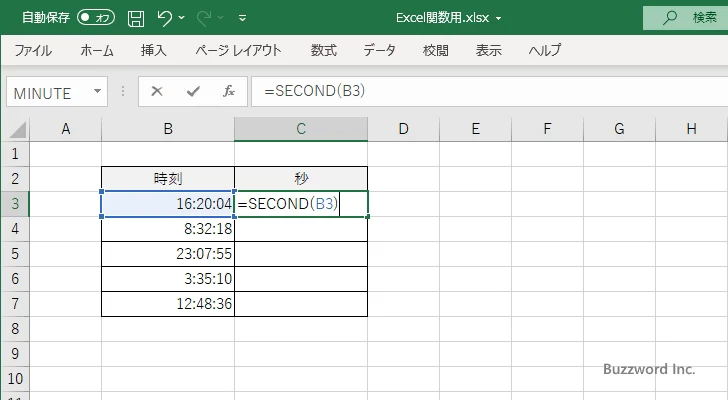Select row 5 header
This screenshot has width=728, height=400.
(x=15, y=254)
